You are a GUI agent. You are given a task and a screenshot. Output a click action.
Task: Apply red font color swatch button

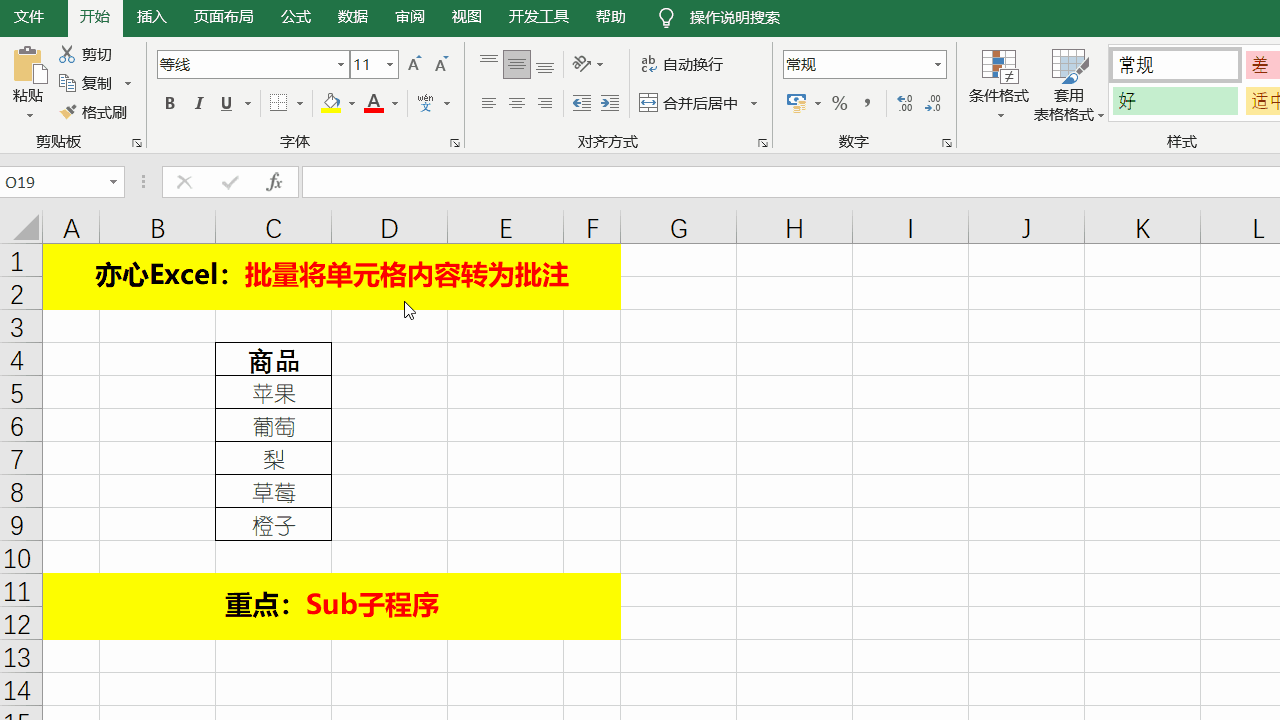374,103
